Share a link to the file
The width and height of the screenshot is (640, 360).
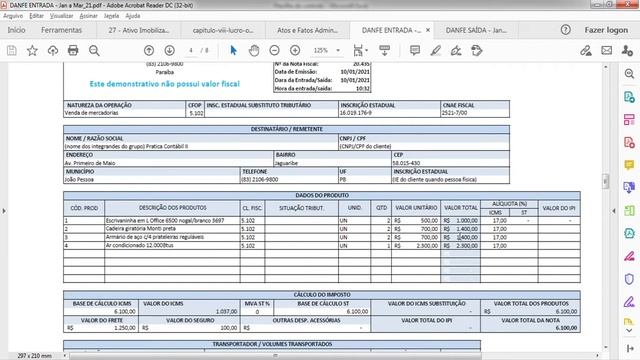(x=586, y=51)
